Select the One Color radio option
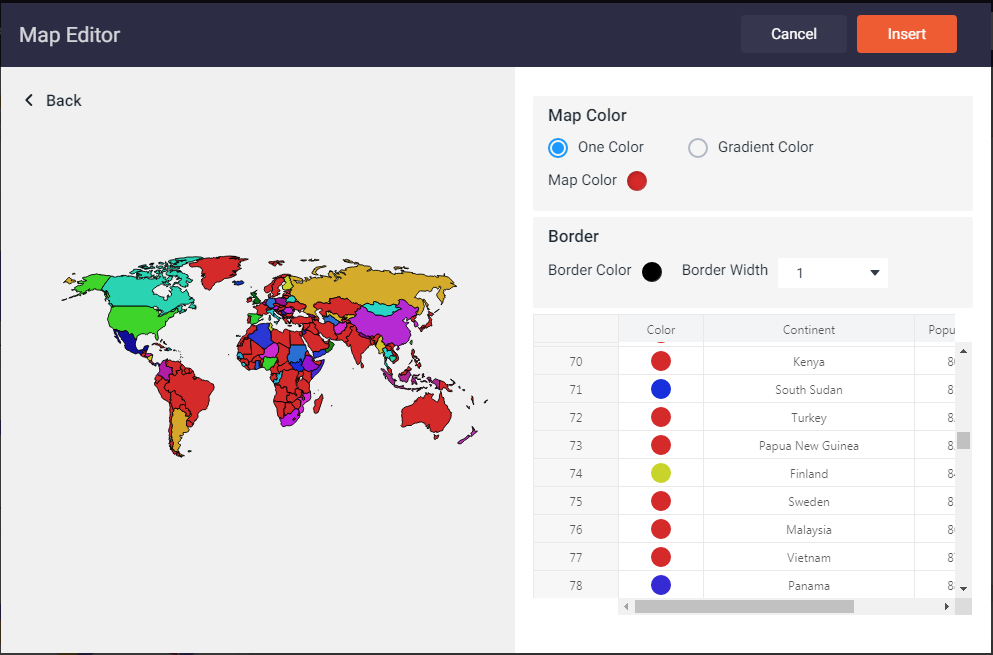 [558, 148]
